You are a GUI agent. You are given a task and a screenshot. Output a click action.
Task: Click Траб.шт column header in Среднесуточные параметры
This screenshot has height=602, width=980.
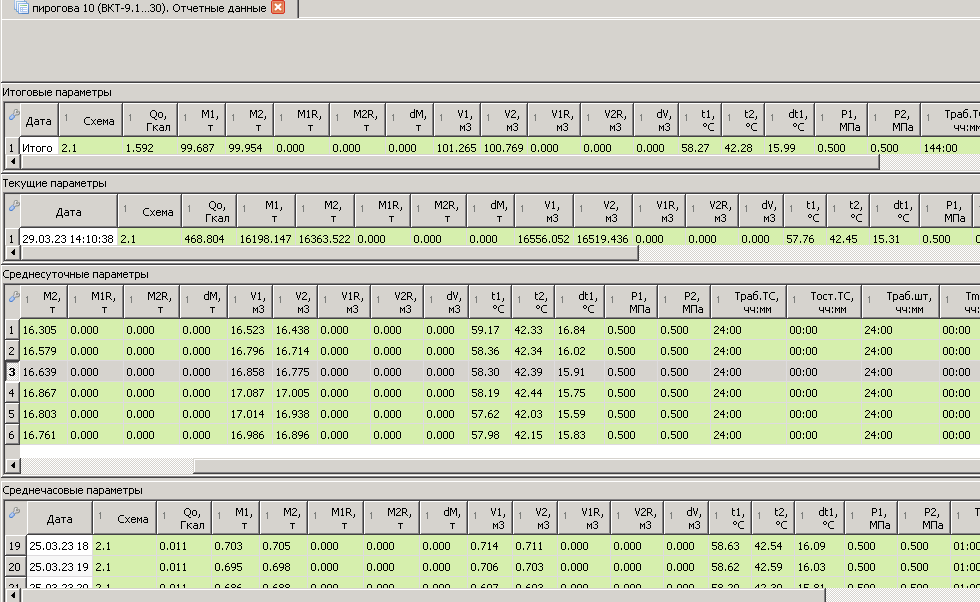click(901, 303)
